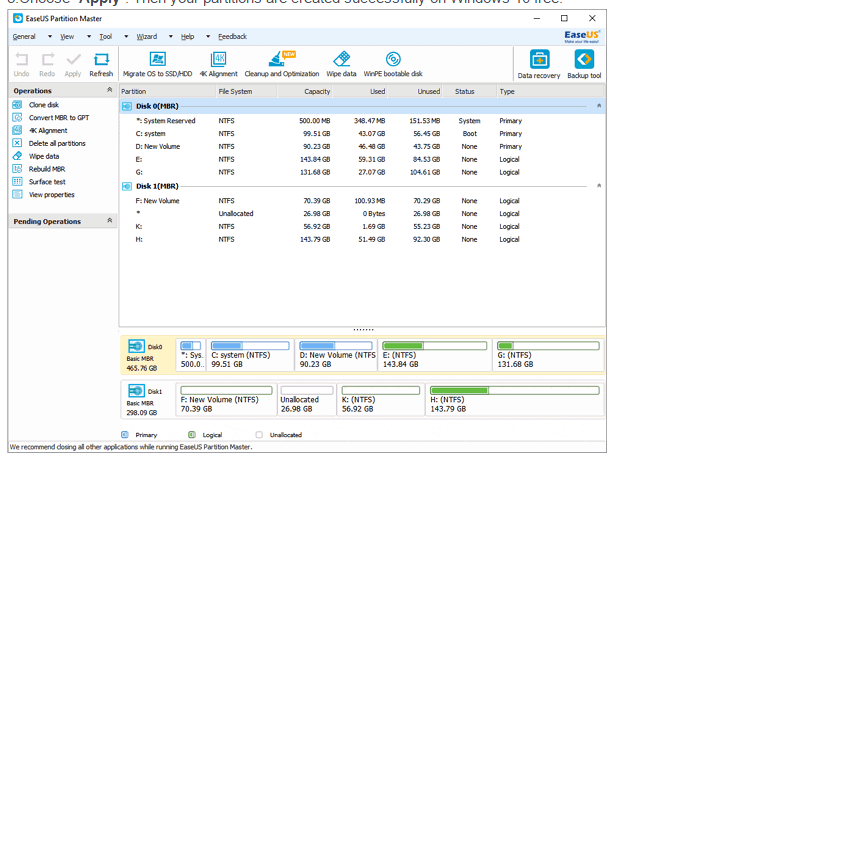Click the Disk 1(MBR) header row
The width and height of the screenshot is (850, 850).
[362, 186]
